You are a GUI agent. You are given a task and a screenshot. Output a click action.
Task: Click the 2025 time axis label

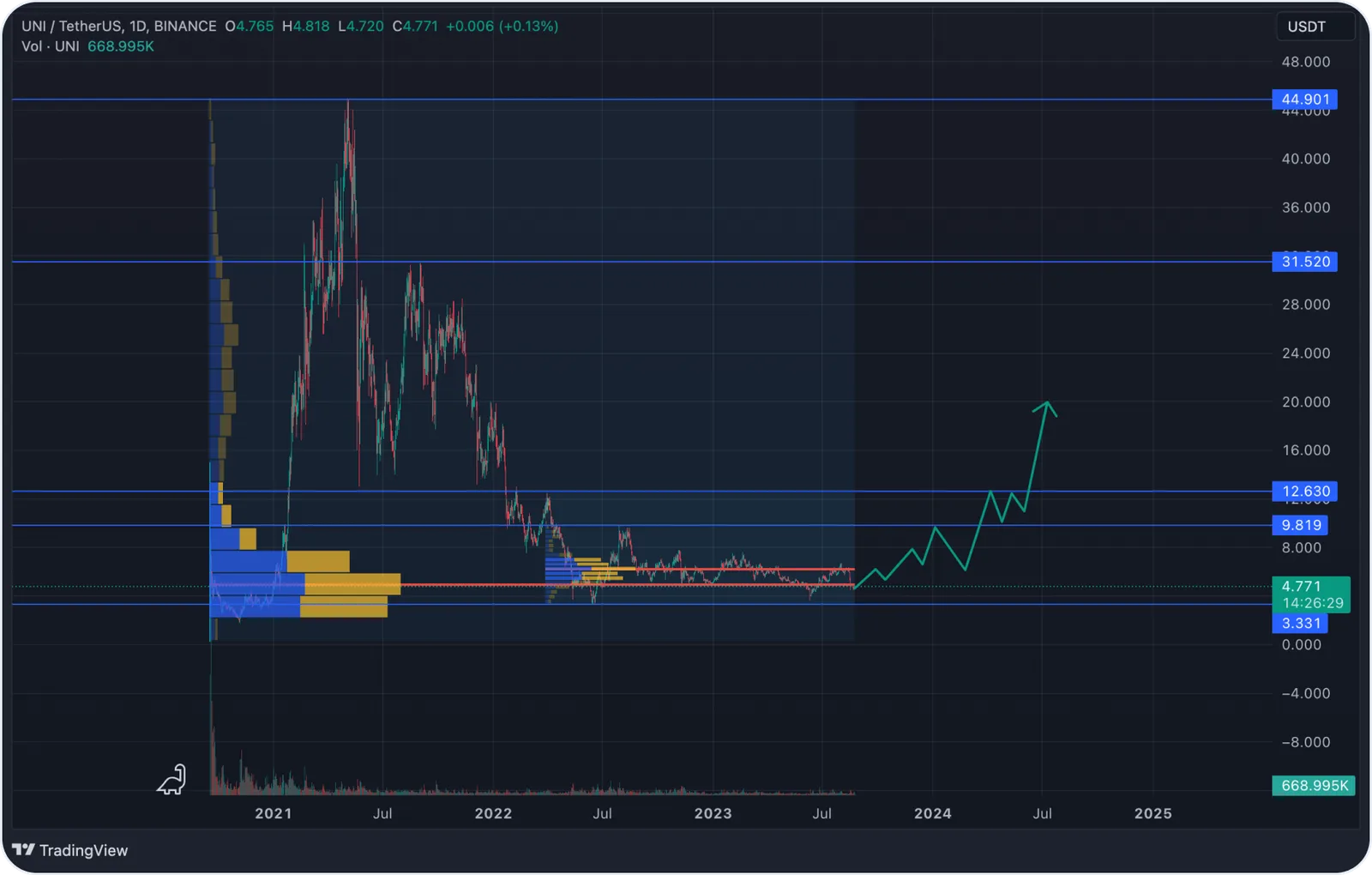(1153, 813)
